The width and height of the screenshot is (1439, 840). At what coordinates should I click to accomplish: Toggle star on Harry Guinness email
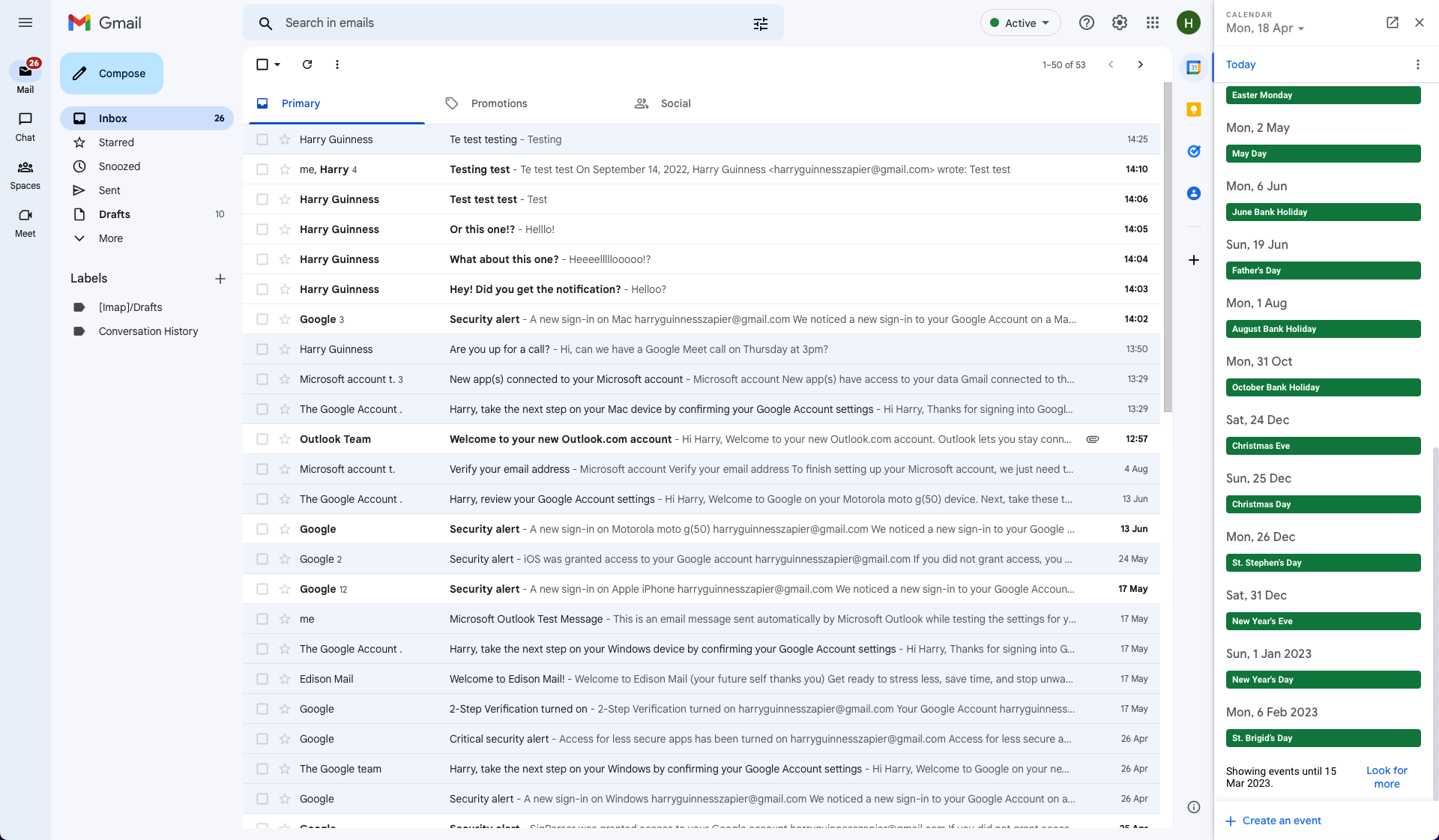[x=283, y=139]
